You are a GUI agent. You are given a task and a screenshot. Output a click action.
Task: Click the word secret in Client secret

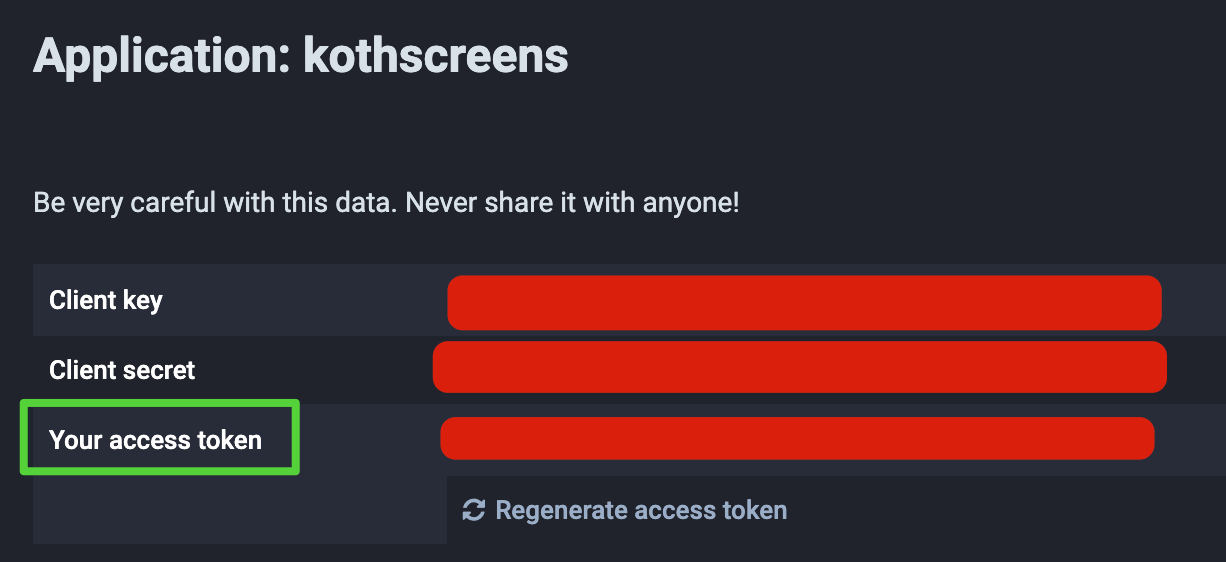point(157,370)
